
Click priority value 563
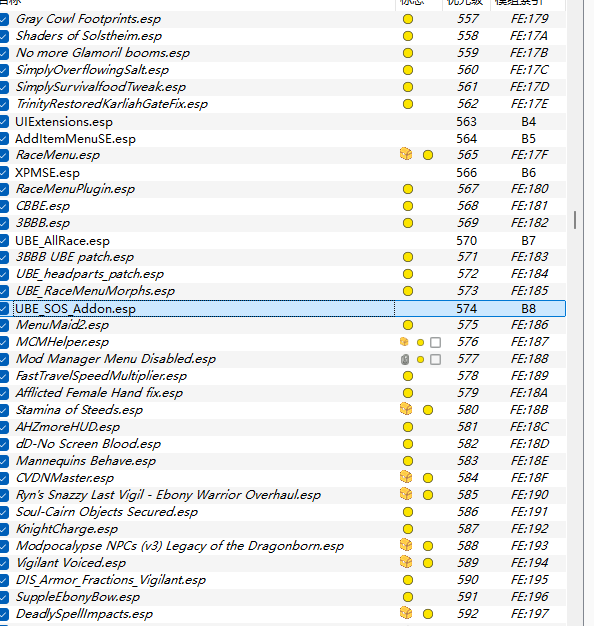pyautogui.click(x=467, y=121)
